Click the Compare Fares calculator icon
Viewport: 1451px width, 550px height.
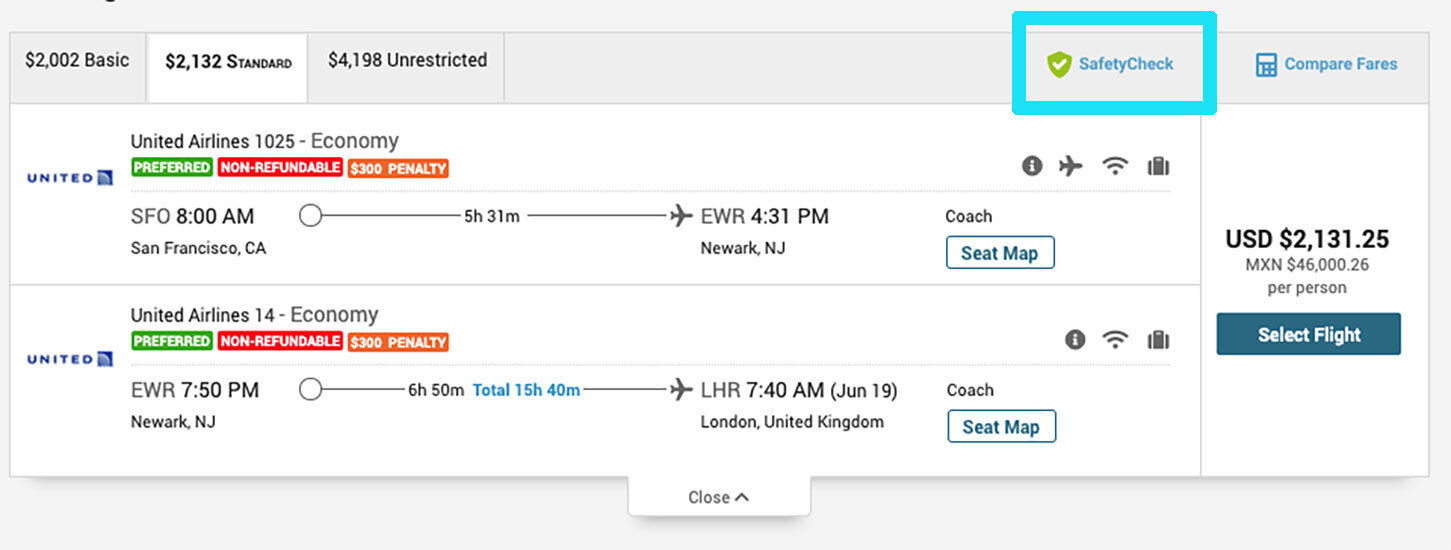[x=1266, y=65]
